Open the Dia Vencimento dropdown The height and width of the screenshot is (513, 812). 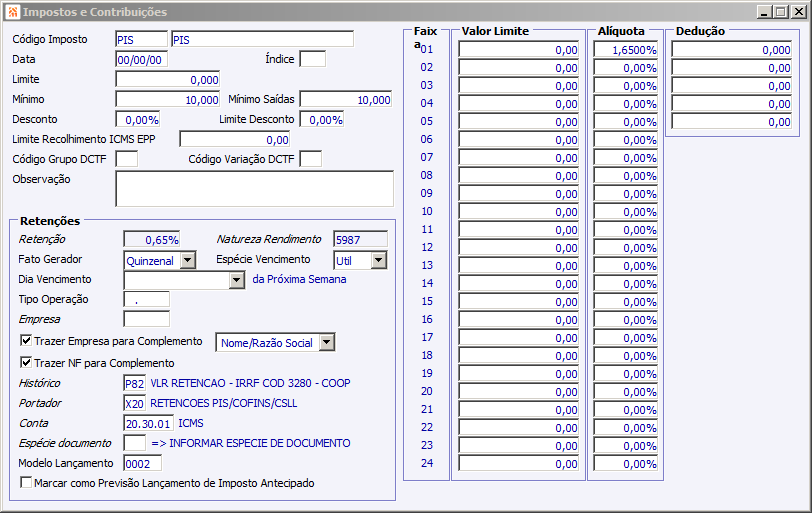tap(237, 280)
